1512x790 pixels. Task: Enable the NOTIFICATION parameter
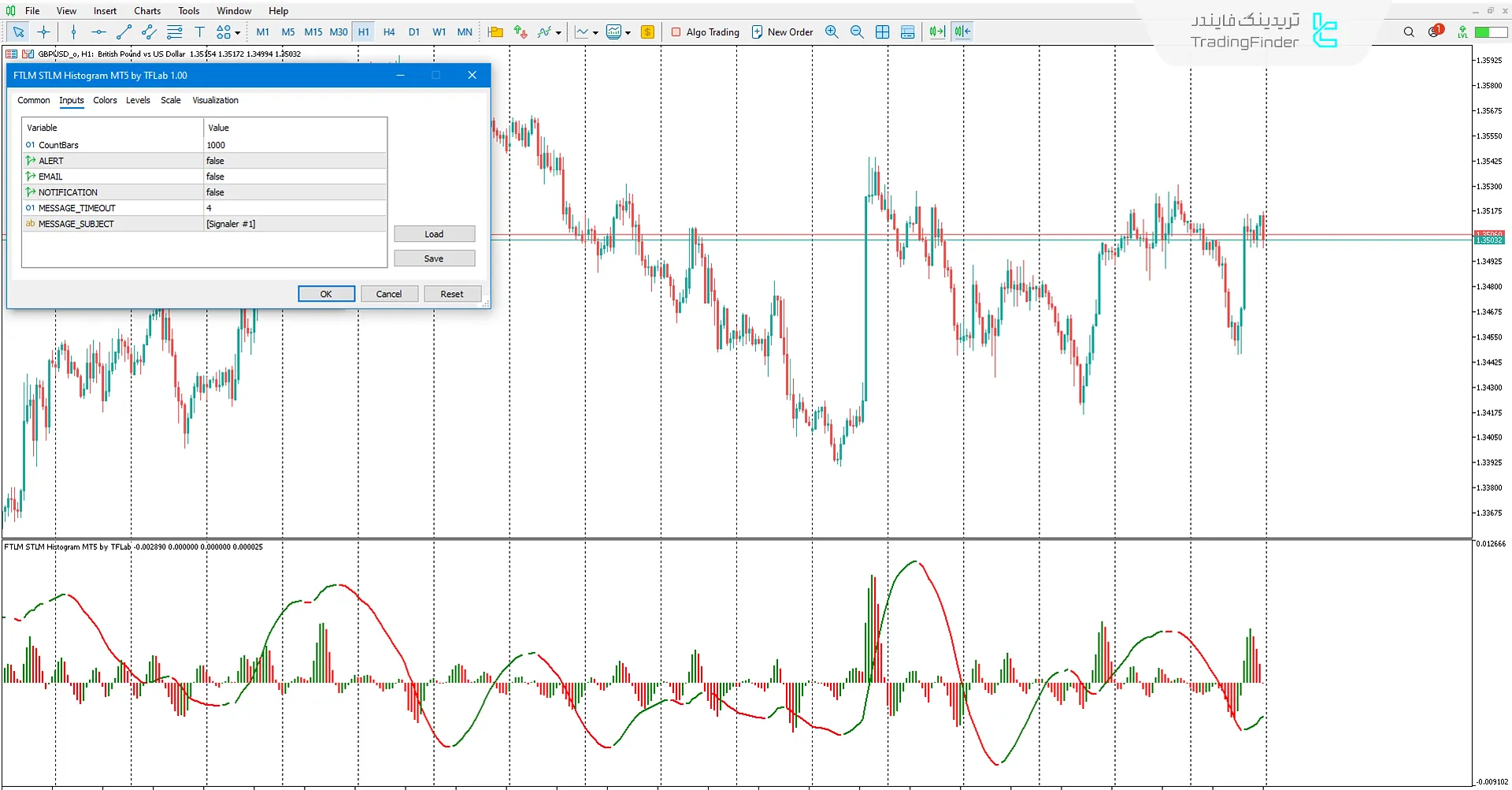[293, 191]
